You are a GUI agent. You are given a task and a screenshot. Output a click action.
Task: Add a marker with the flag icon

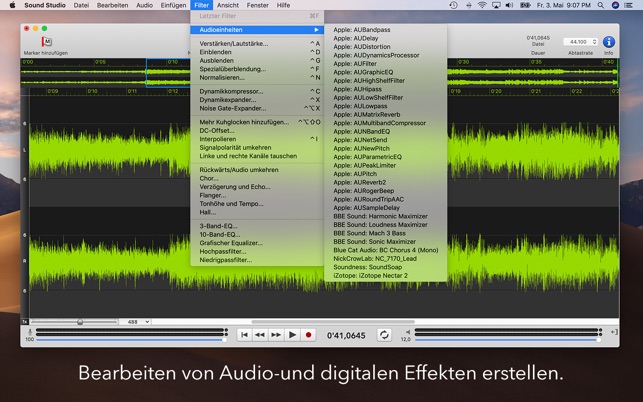[46, 41]
